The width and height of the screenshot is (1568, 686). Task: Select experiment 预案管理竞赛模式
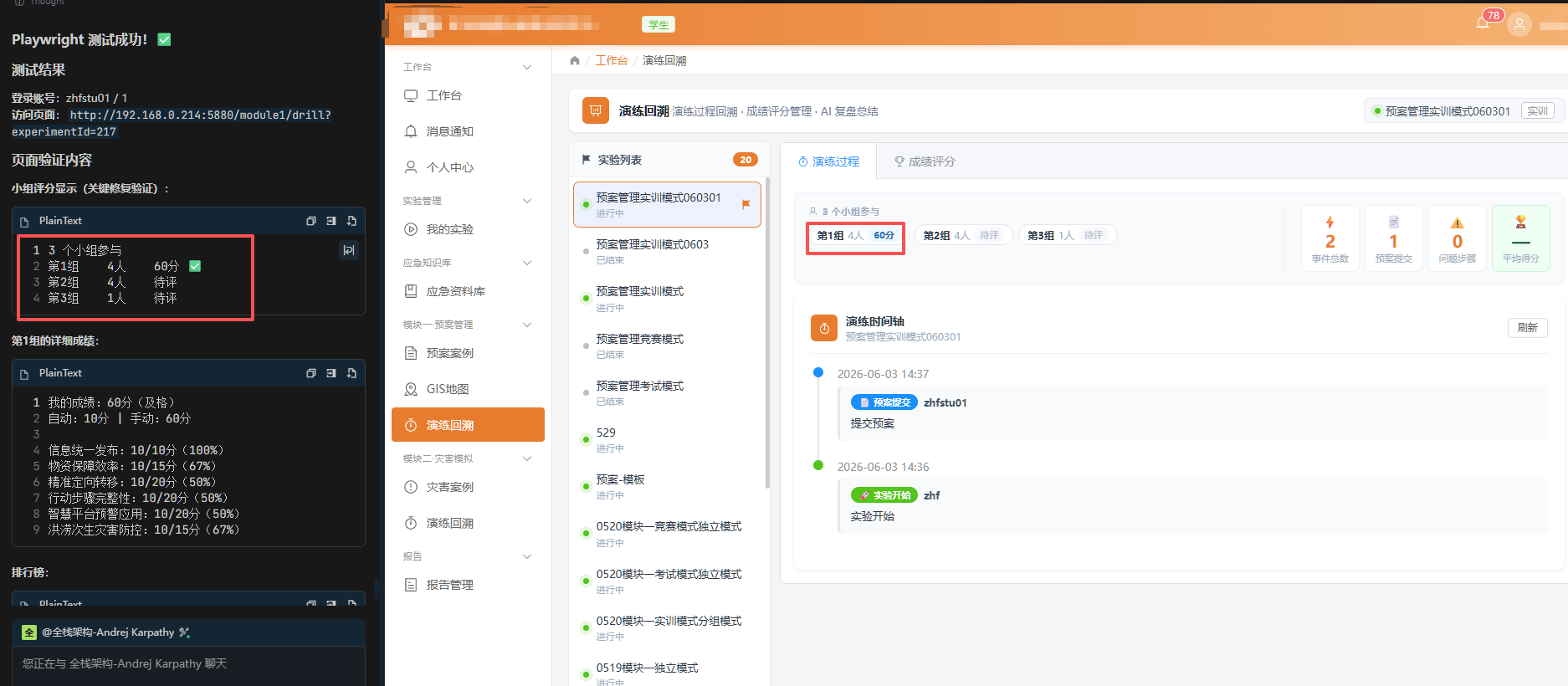(667, 346)
